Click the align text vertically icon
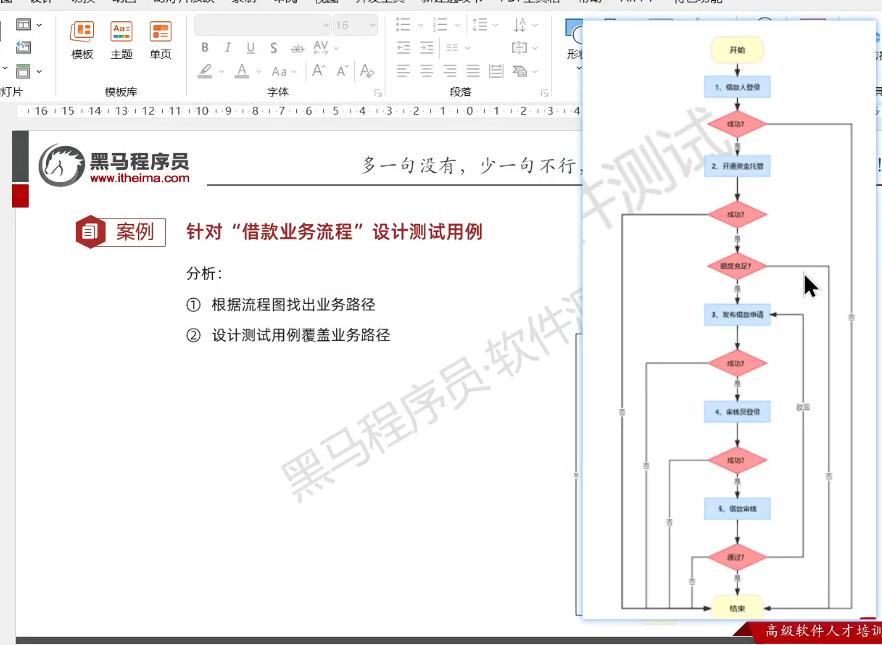Screen dimensions: 882x645 click(519, 48)
